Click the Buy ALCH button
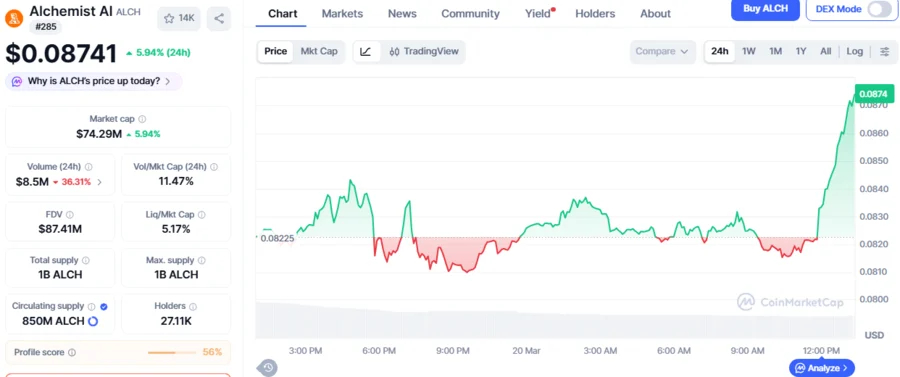This screenshot has width=900, height=377. click(765, 9)
